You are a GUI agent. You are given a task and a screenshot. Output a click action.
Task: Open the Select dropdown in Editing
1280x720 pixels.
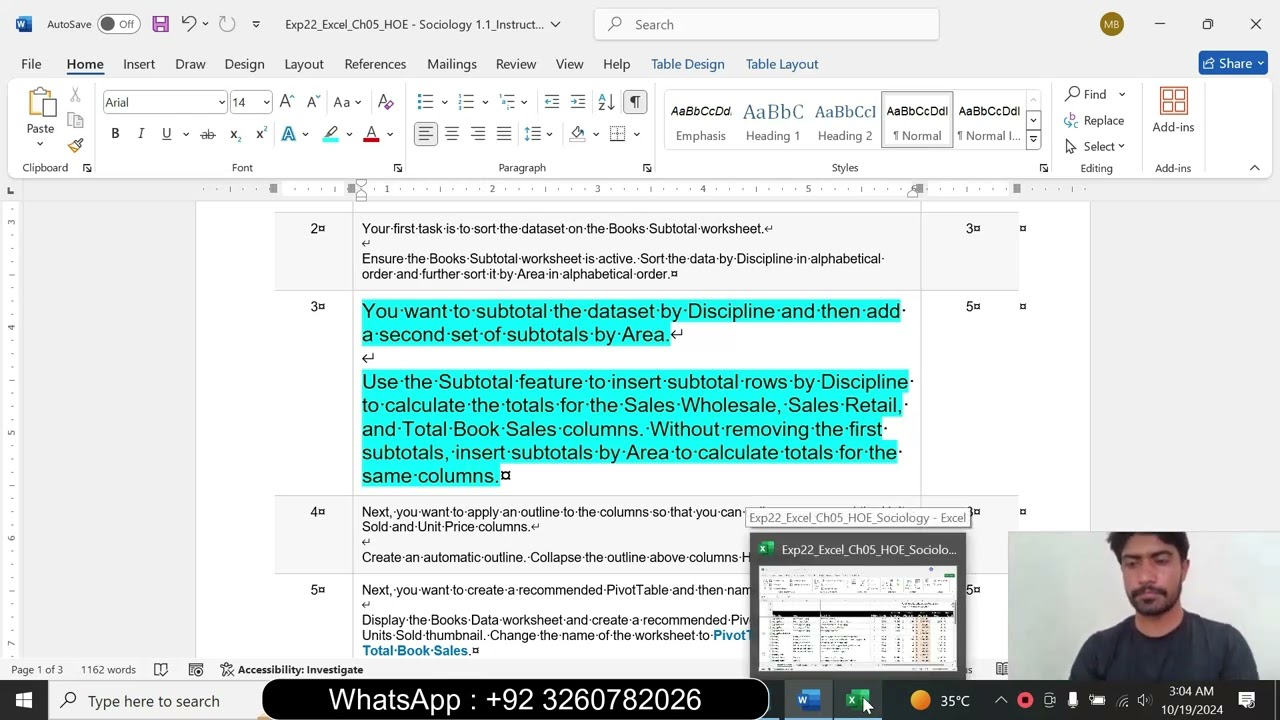(x=1095, y=146)
